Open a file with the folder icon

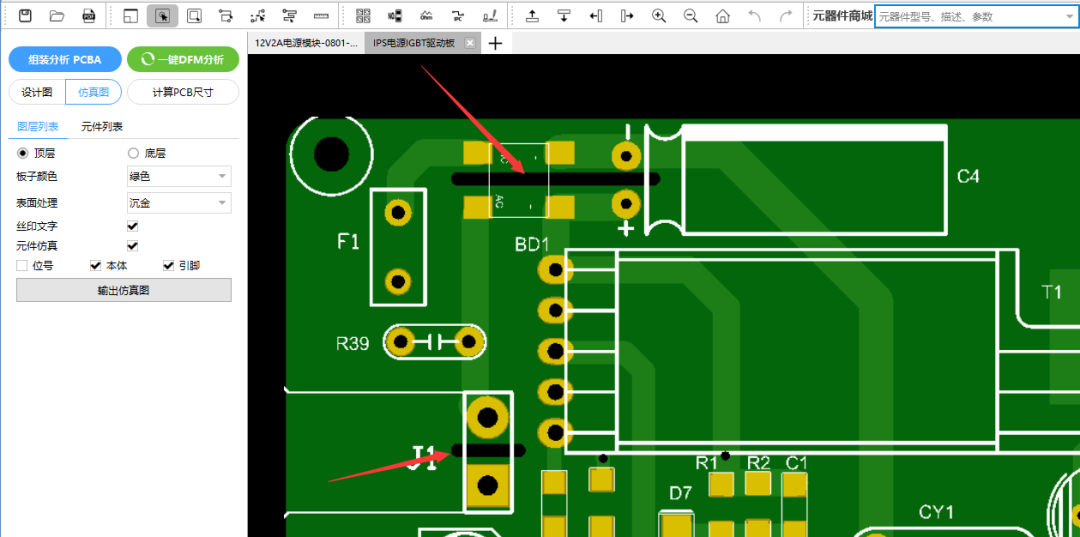[57, 16]
